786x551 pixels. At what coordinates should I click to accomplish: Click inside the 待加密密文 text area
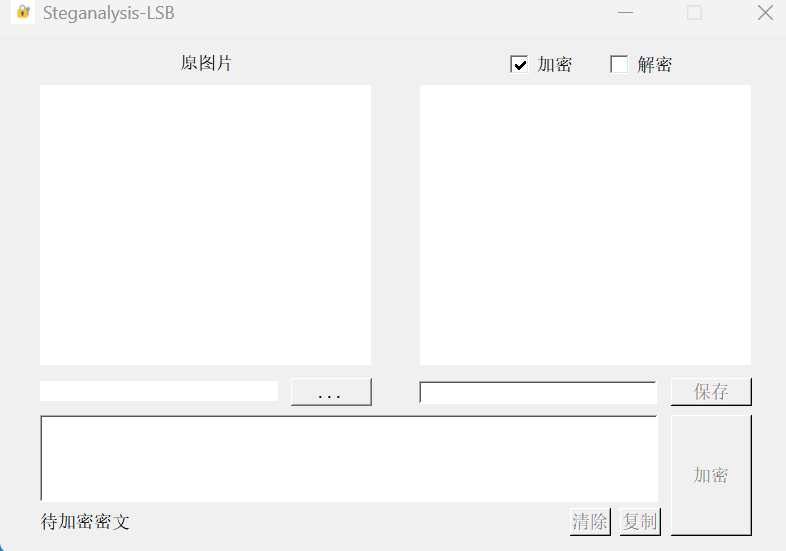[349, 458]
